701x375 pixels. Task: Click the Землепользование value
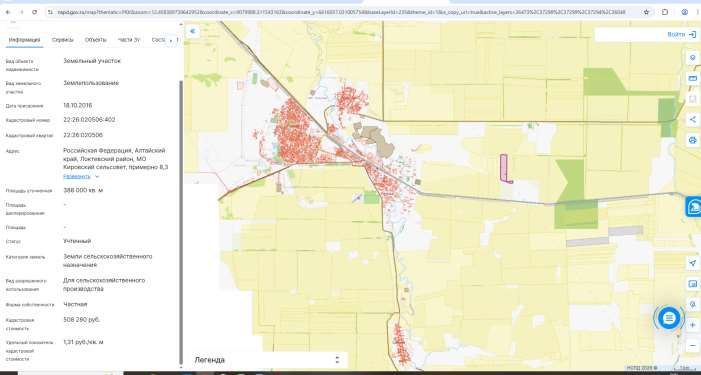pos(91,83)
